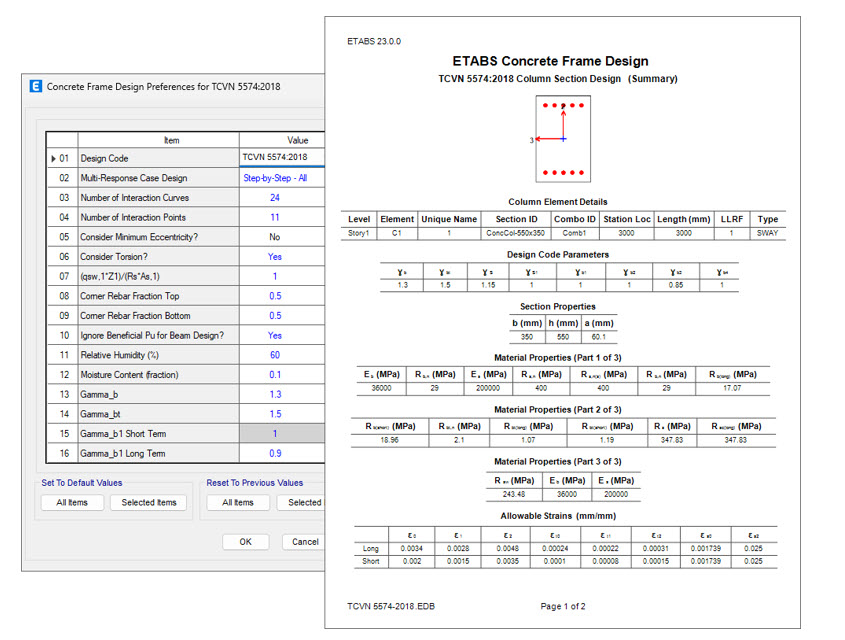Select the Number of Interaction Curves value field

tap(275, 198)
